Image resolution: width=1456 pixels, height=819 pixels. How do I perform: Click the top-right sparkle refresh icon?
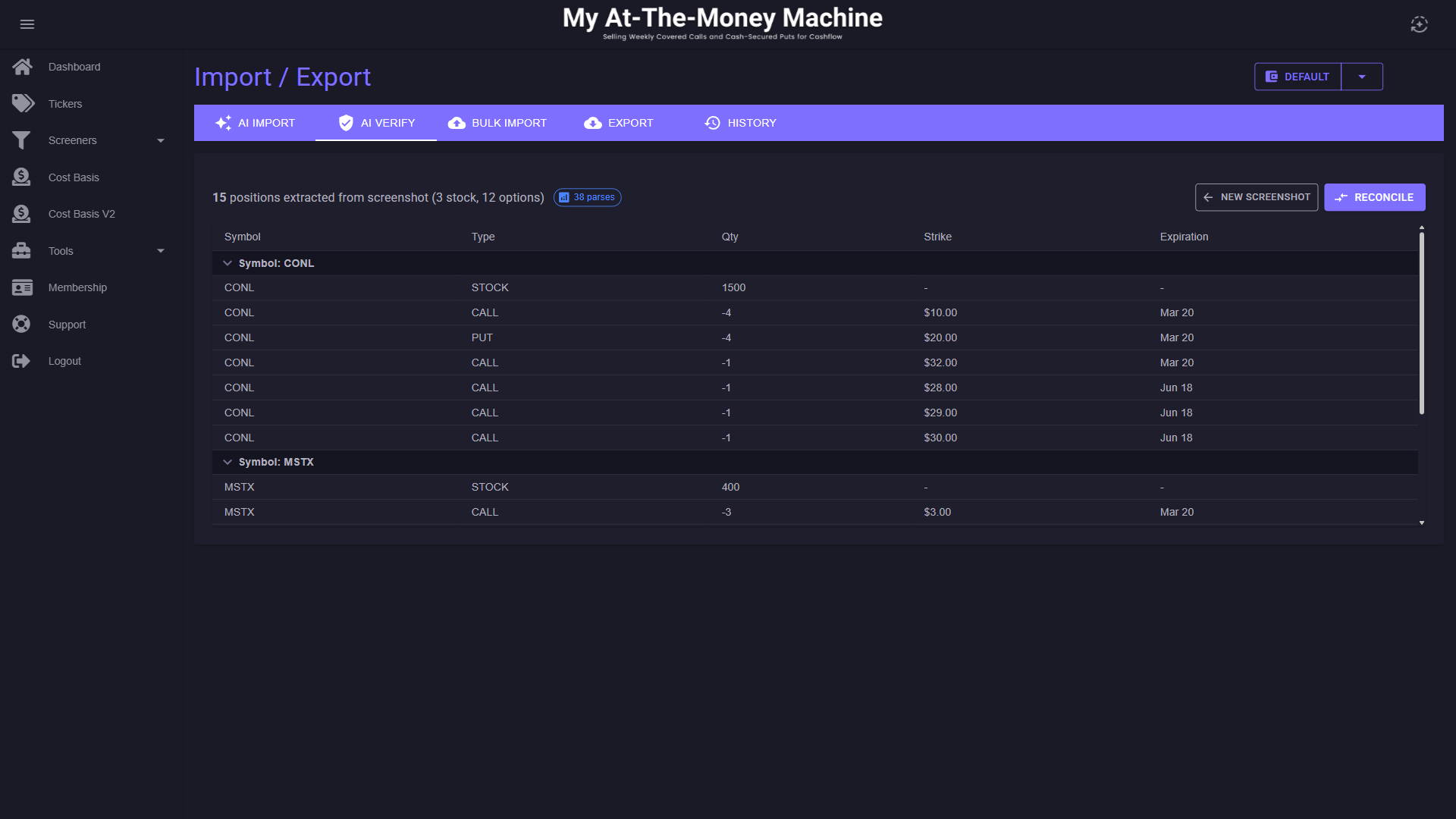(1419, 24)
